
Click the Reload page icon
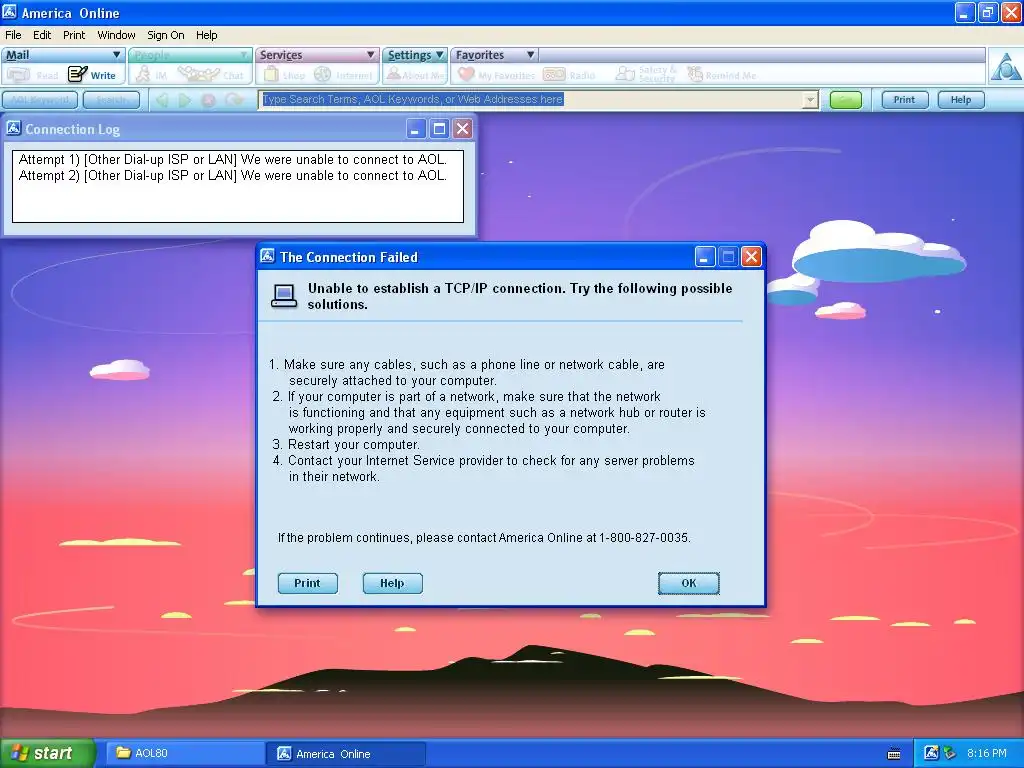click(x=234, y=100)
